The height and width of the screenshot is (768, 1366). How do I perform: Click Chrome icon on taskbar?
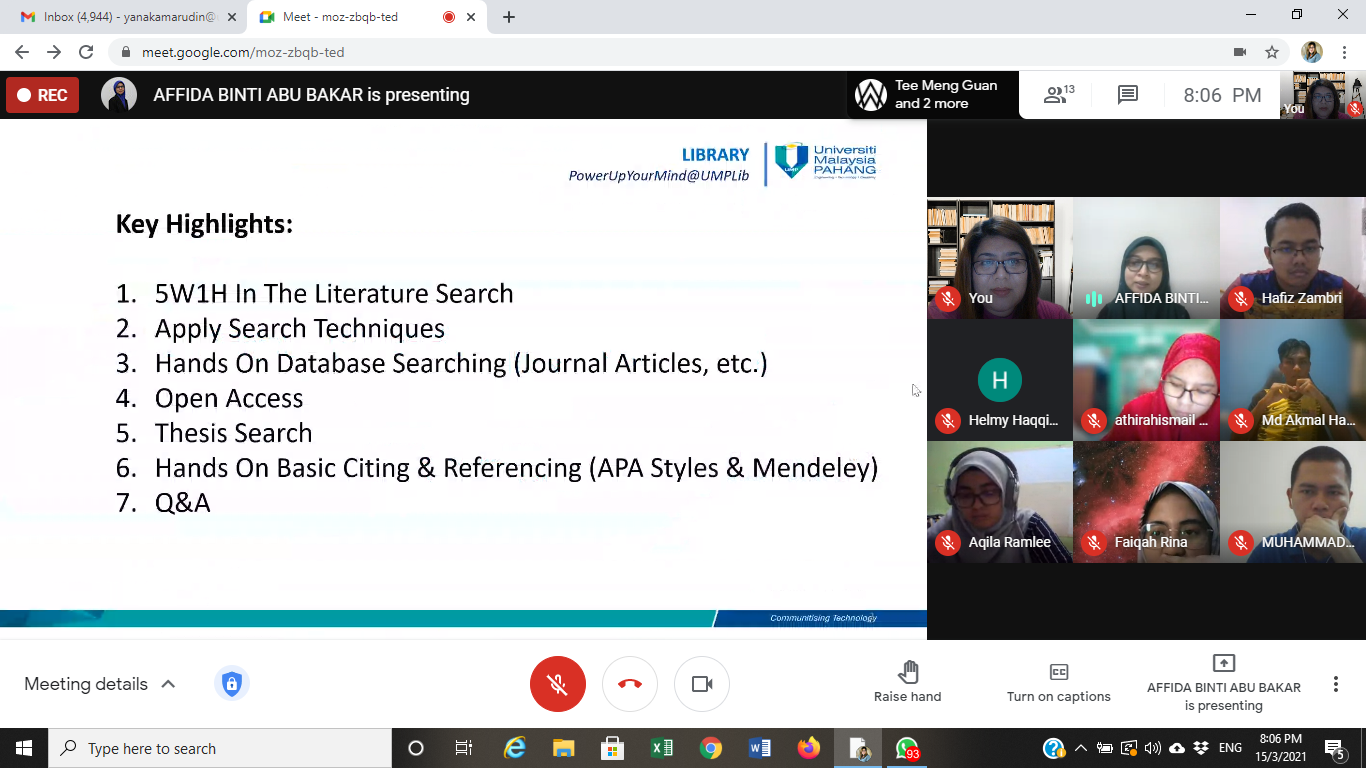click(710, 748)
